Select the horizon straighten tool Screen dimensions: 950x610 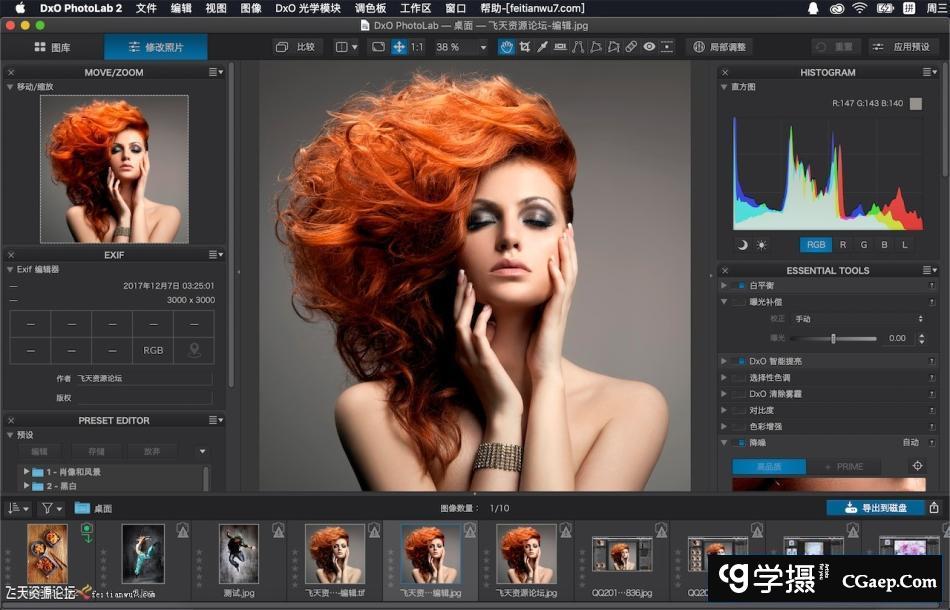point(560,47)
